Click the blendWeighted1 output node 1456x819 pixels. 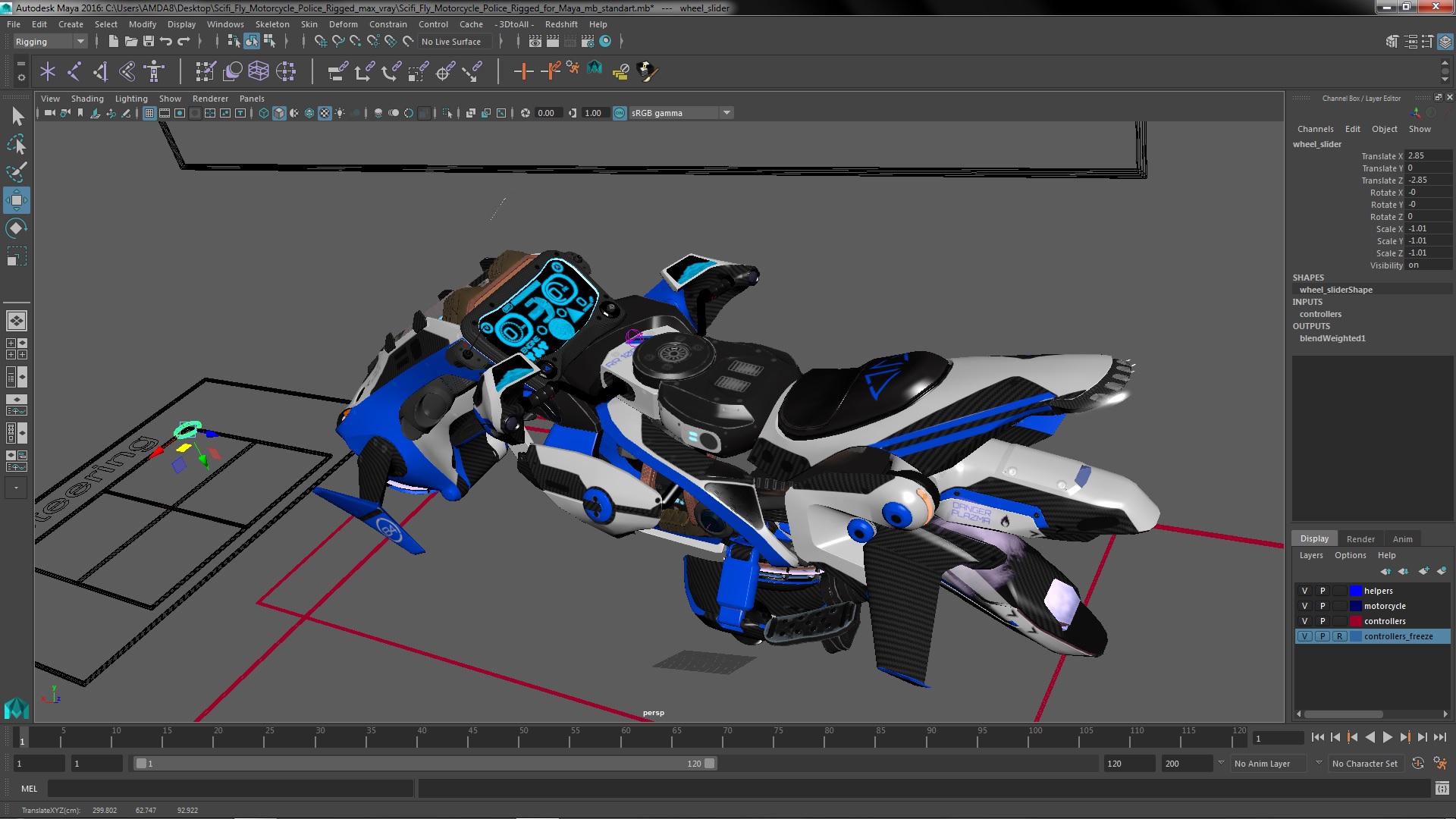[x=1332, y=338]
